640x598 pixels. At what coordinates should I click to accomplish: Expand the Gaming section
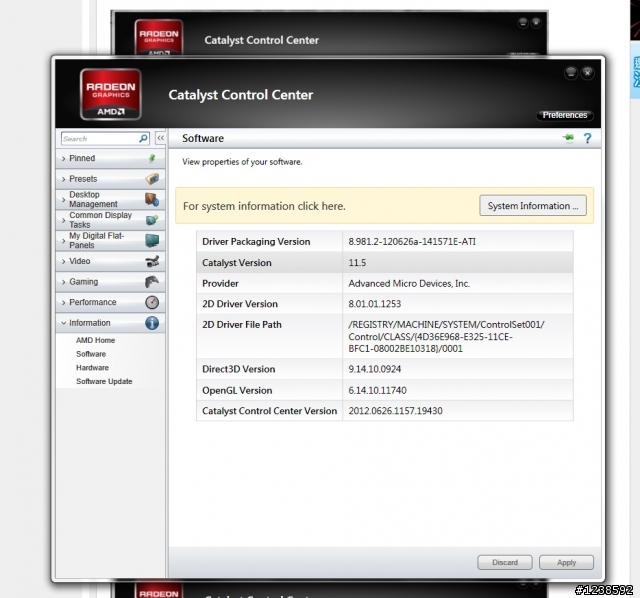tap(110, 282)
